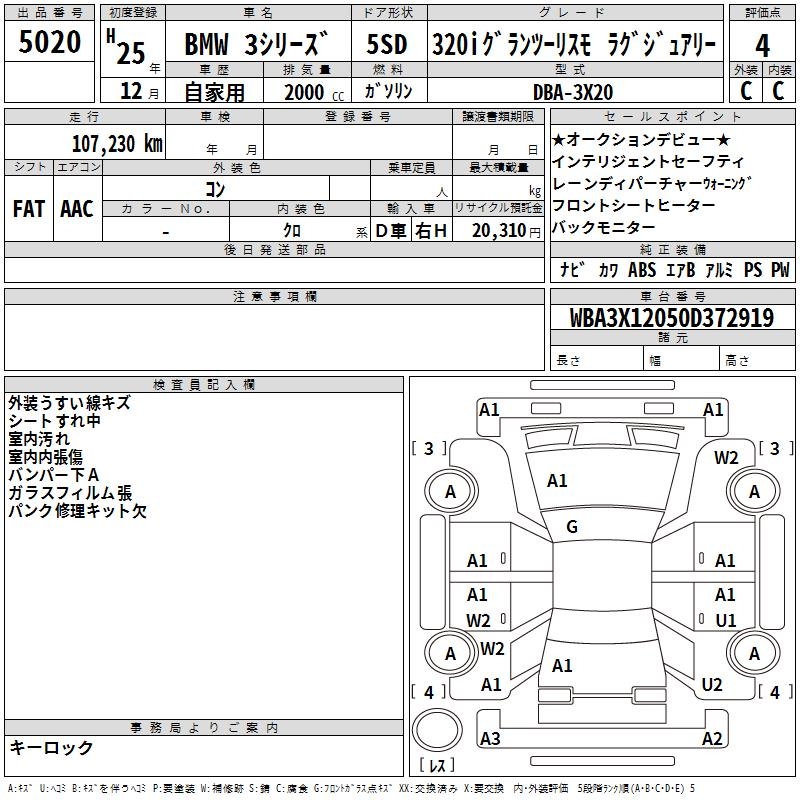The height and width of the screenshot is (800, 800).
Task: Click the A3 mark on rear bumper
Action: tap(490, 738)
